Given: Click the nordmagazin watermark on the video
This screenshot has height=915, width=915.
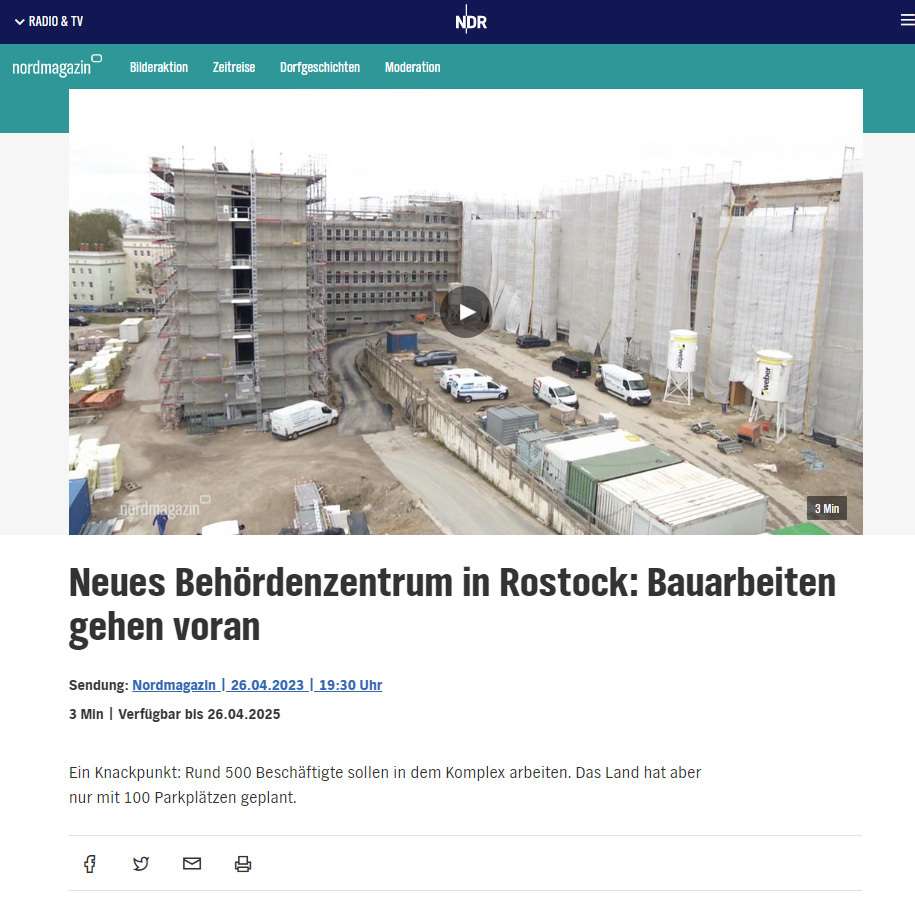Looking at the screenshot, I should click(158, 508).
